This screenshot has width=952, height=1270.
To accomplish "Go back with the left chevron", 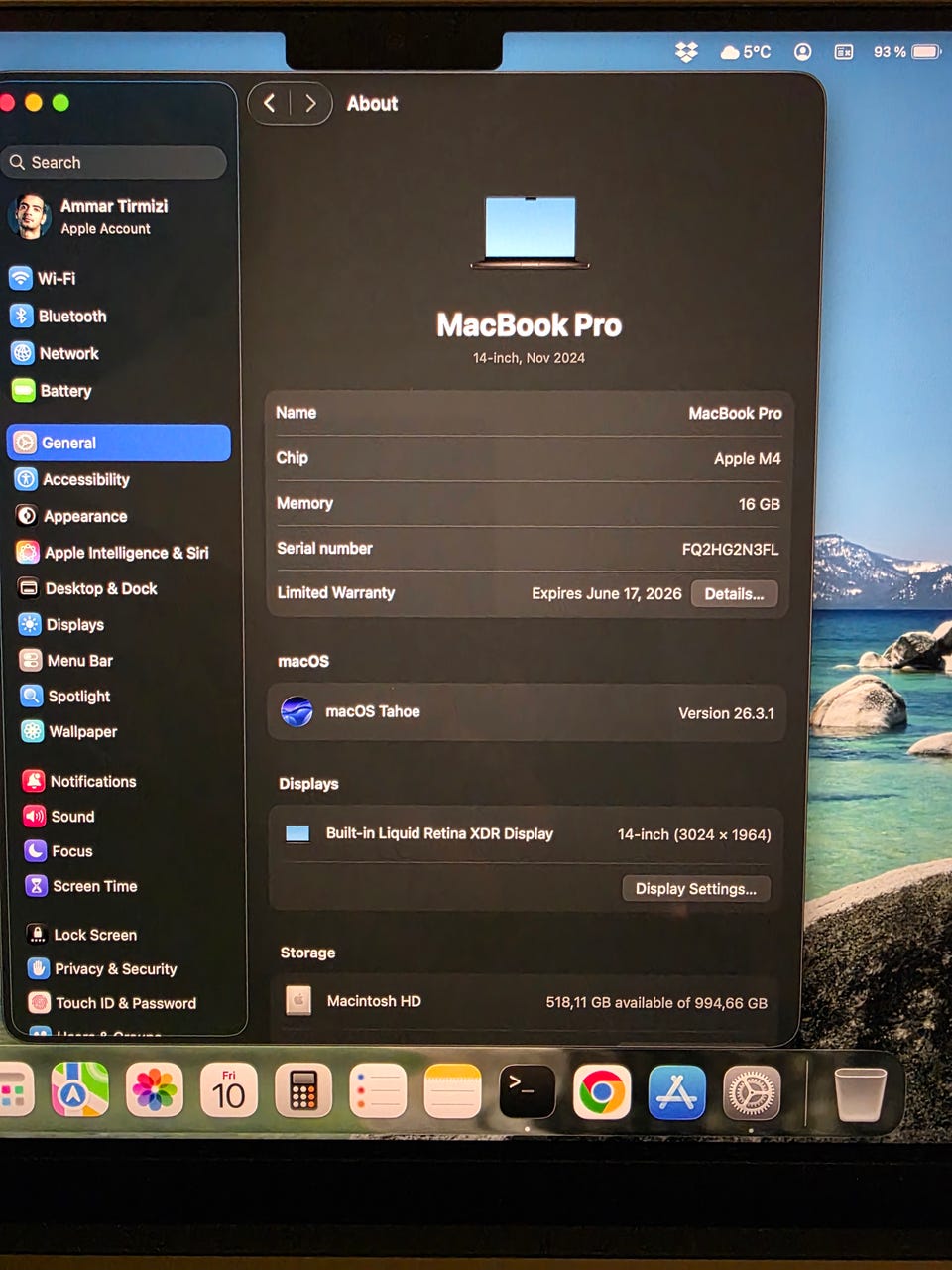I will [269, 103].
